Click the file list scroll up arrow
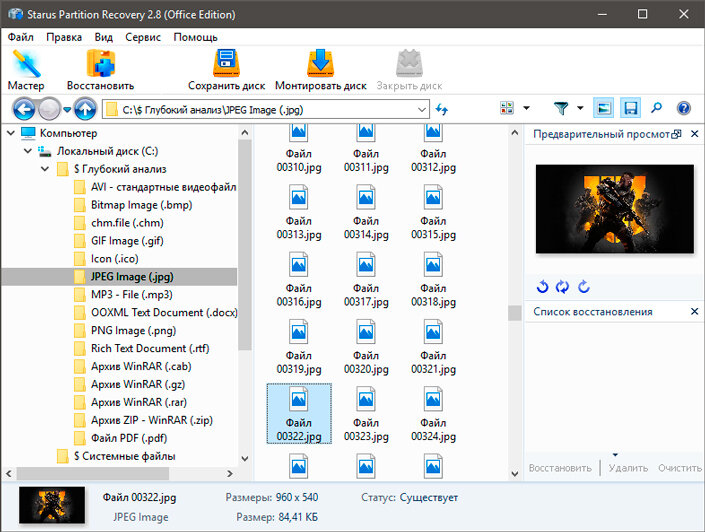Viewport: 705px width, 532px height. click(515, 133)
